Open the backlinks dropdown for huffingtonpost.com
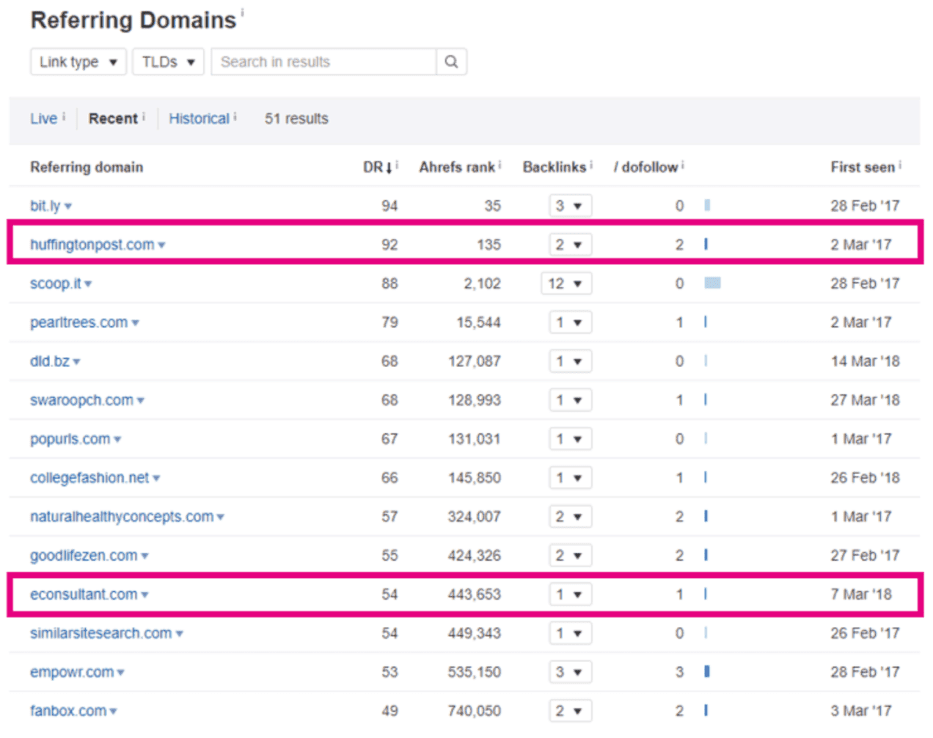This screenshot has width=933, height=738. [x=570, y=245]
